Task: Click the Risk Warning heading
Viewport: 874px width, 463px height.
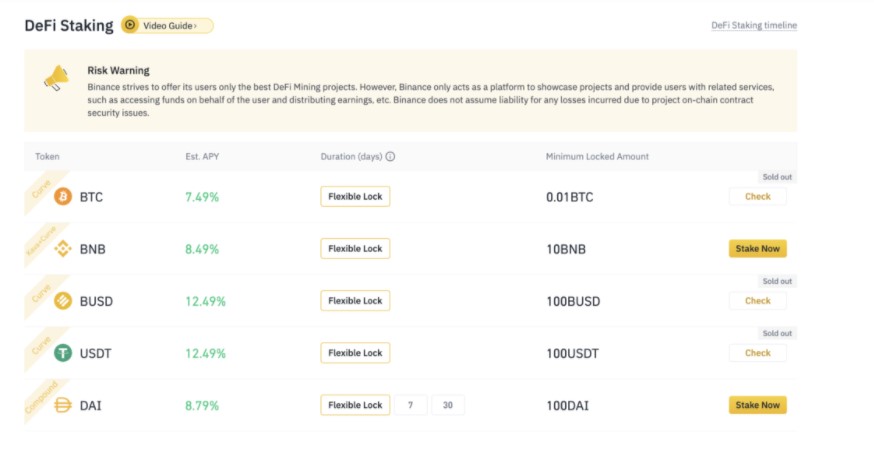Action: pos(118,71)
